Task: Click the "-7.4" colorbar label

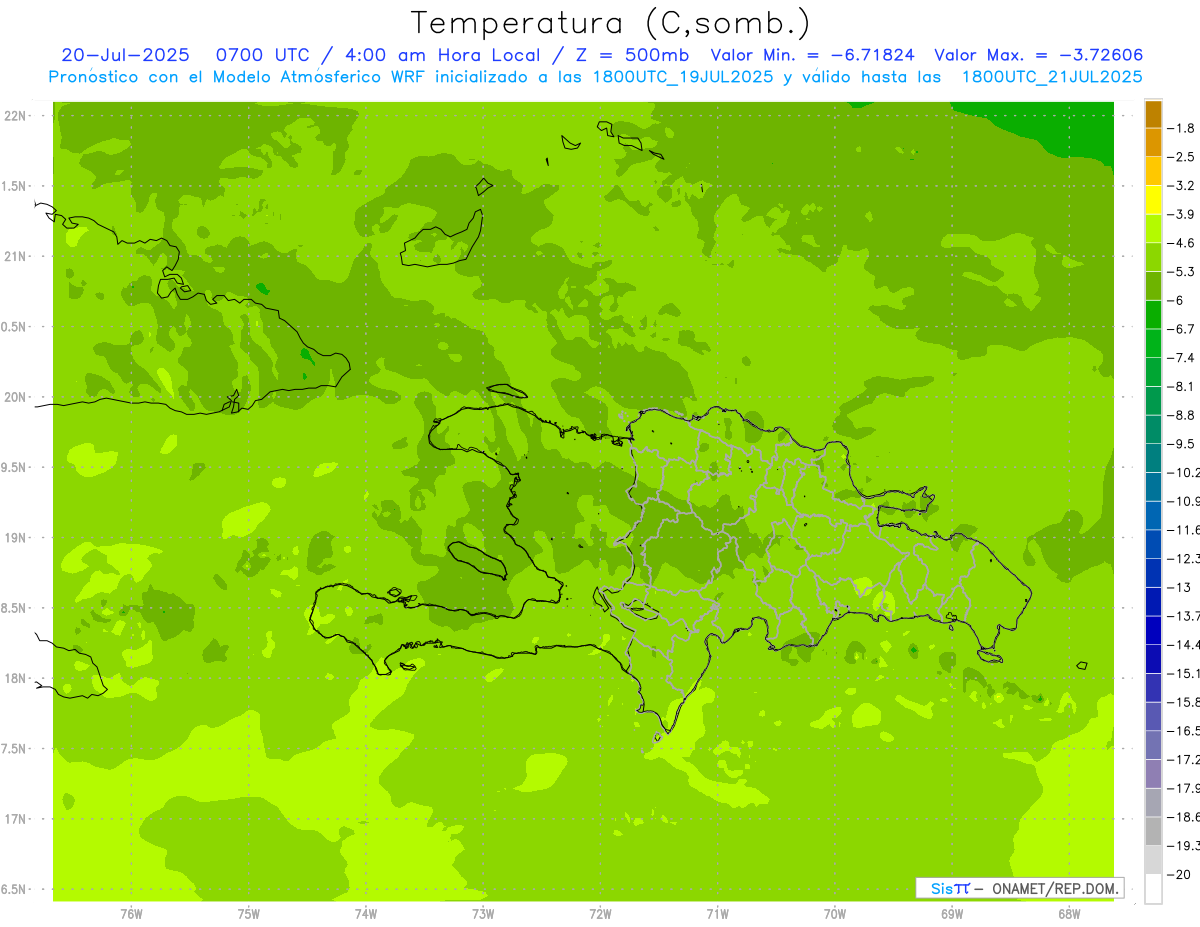Action: [1182, 358]
